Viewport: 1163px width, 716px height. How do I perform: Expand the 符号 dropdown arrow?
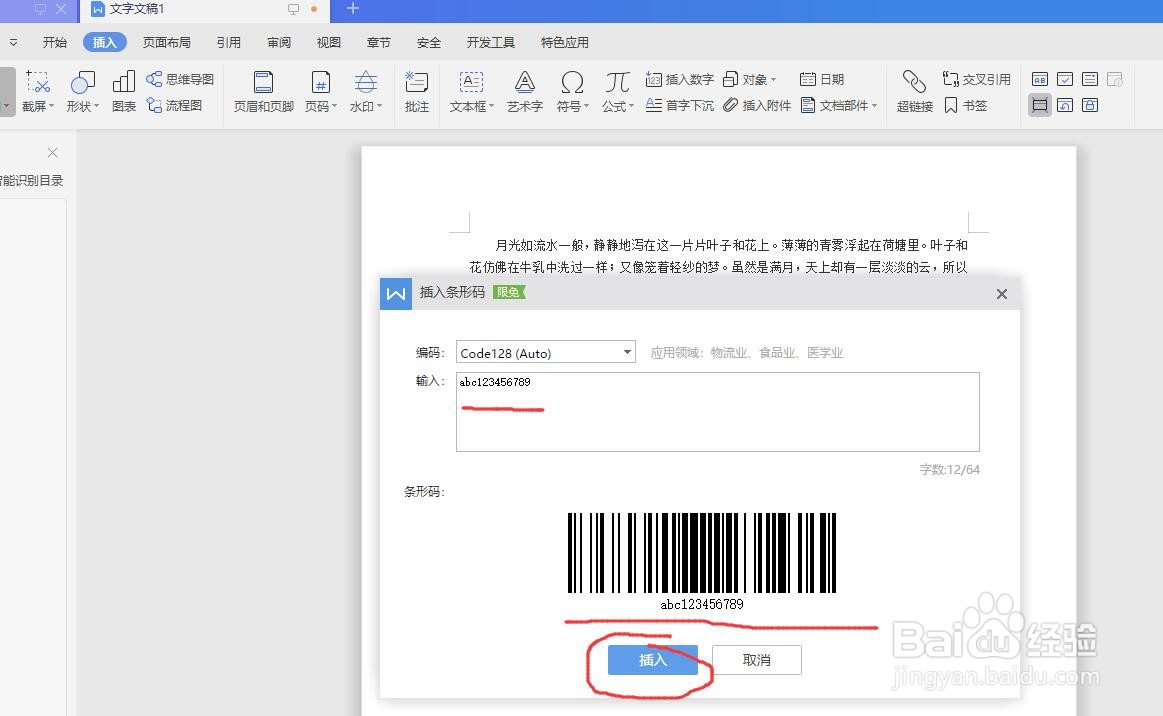tap(586, 106)
